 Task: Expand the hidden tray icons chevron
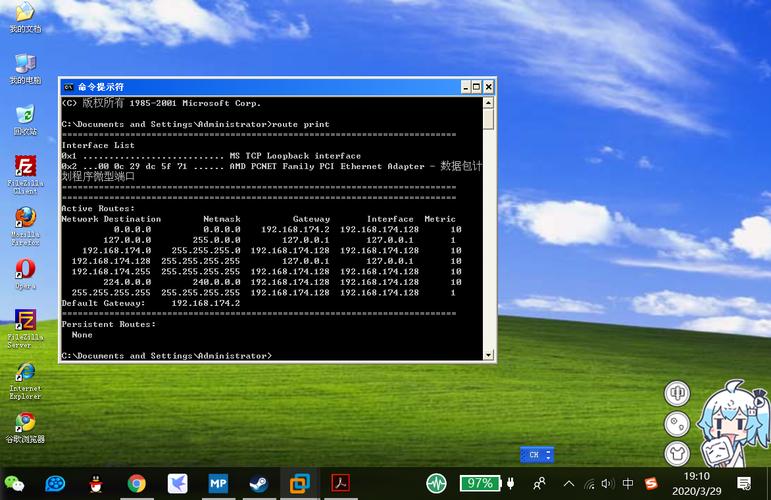tap(569, 484)
